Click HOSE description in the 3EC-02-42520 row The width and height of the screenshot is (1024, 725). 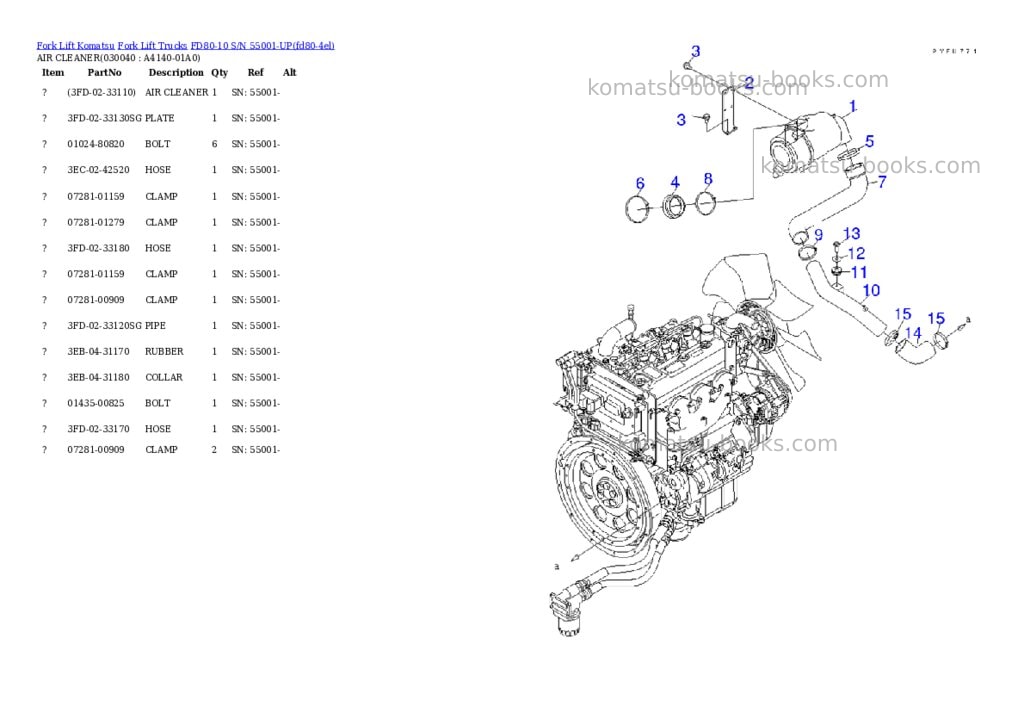(x=157, y=170)
